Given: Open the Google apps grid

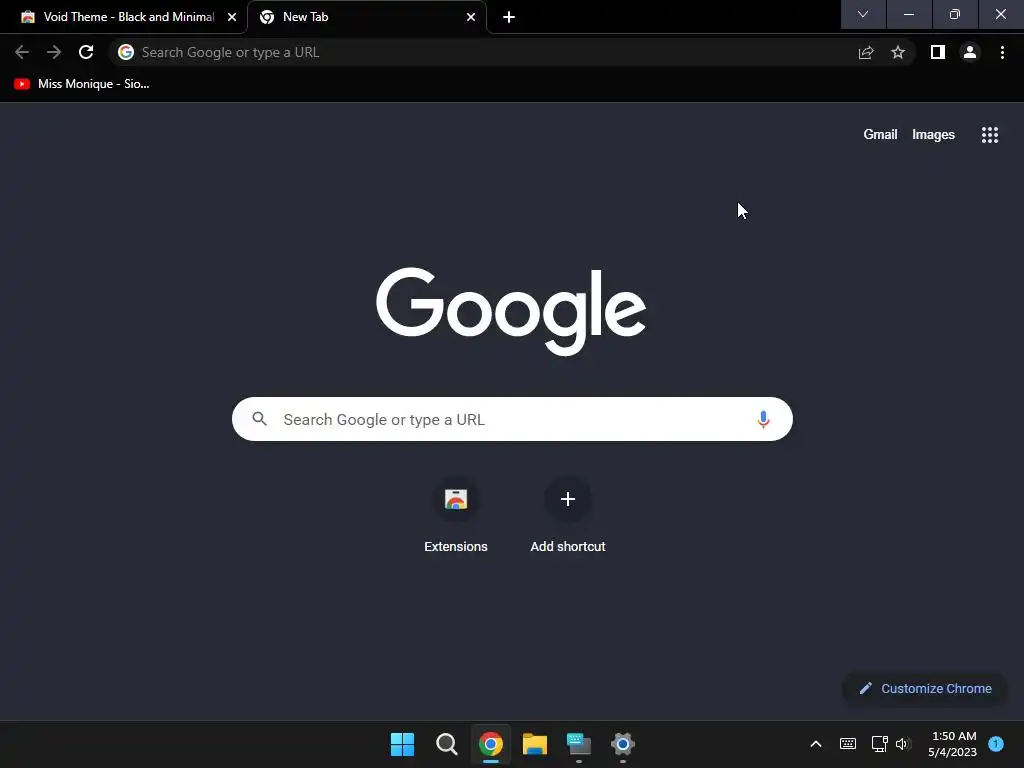Looking at the screenshot, I should (x=990, y=135).
